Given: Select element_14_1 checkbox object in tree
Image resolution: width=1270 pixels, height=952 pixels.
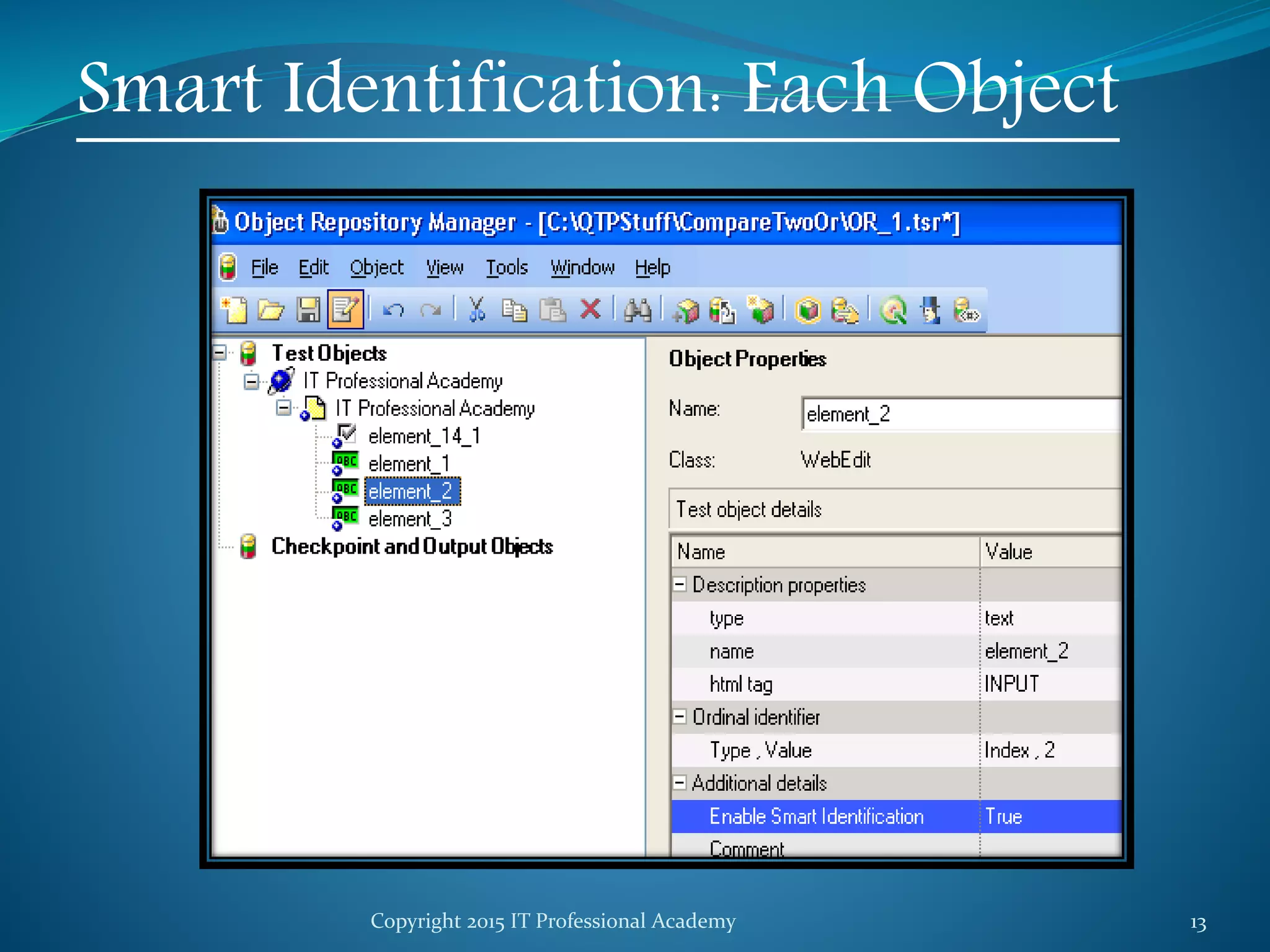Looking at the screenshot, I should [x=424, y=436].
